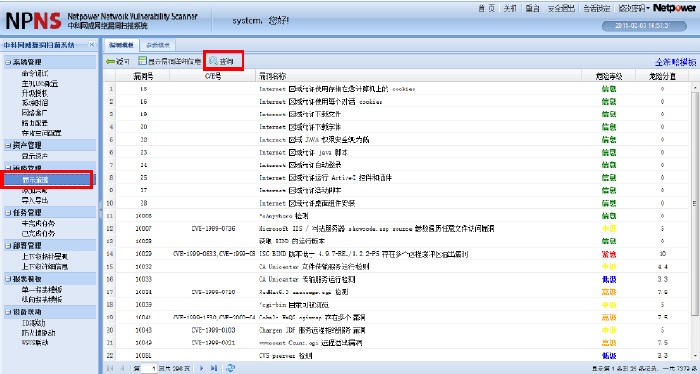Click the 查询 magnifier search icon
This screenshot has height=374, width=700.
tap(214, 61)
